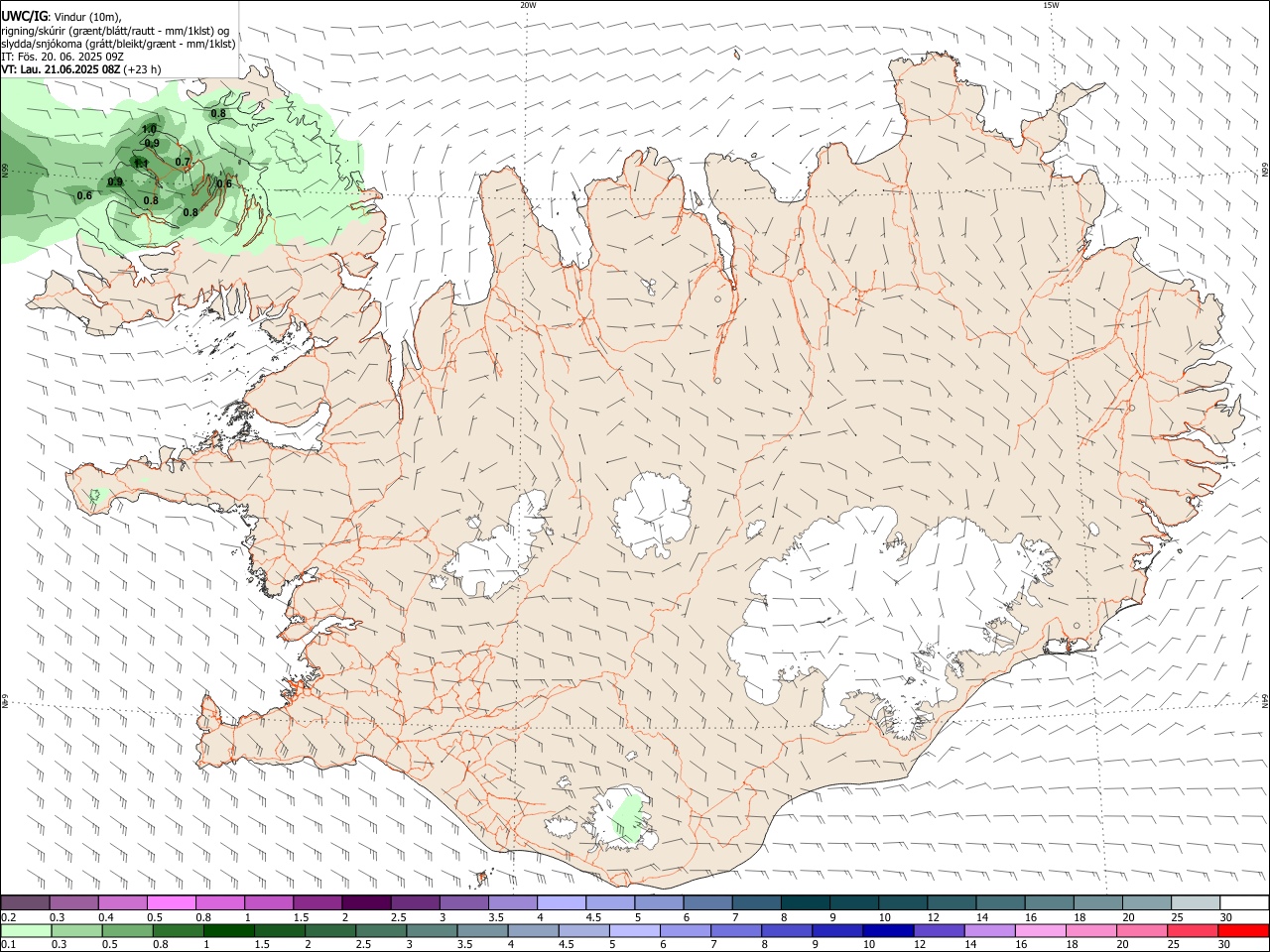Click the 'UWC/IG' title text
1270x952 pixels.
click(24, 17)
